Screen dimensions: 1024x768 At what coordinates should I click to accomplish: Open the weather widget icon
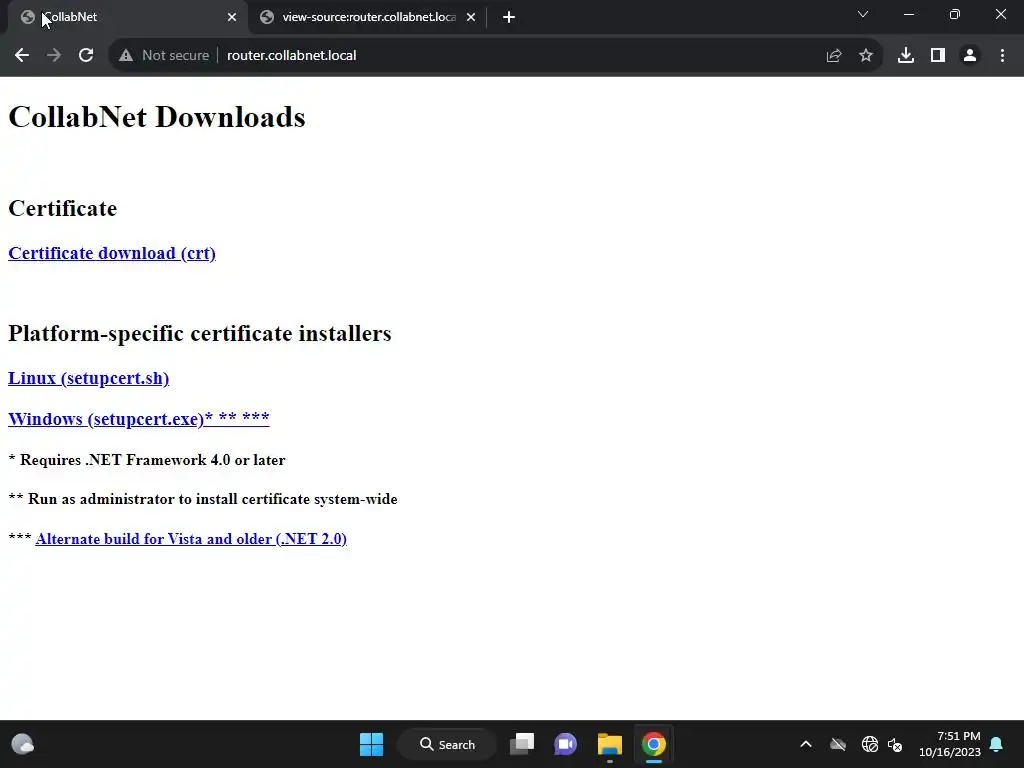23,744
